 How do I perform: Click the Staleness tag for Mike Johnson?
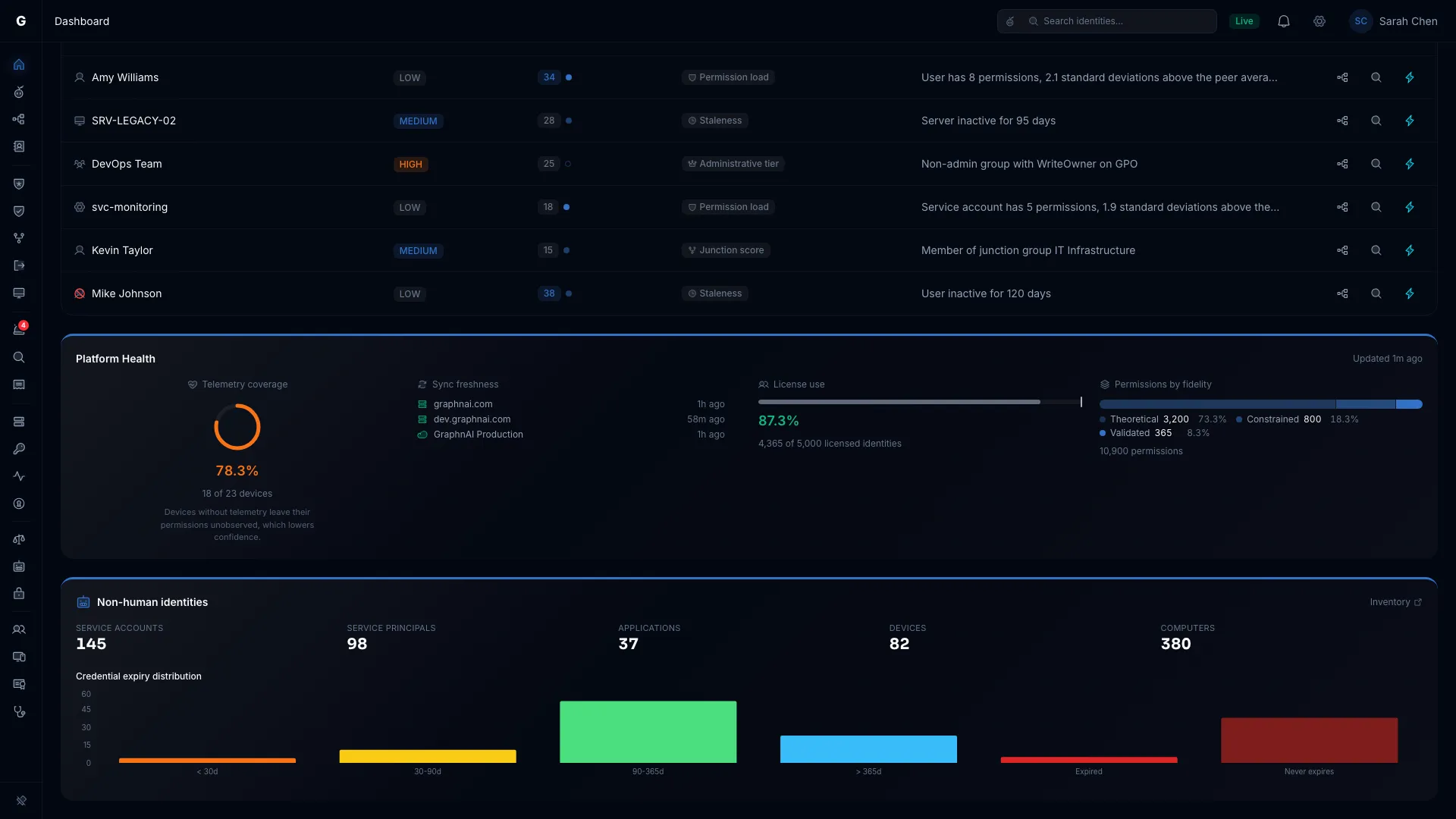tap(714, 293)
